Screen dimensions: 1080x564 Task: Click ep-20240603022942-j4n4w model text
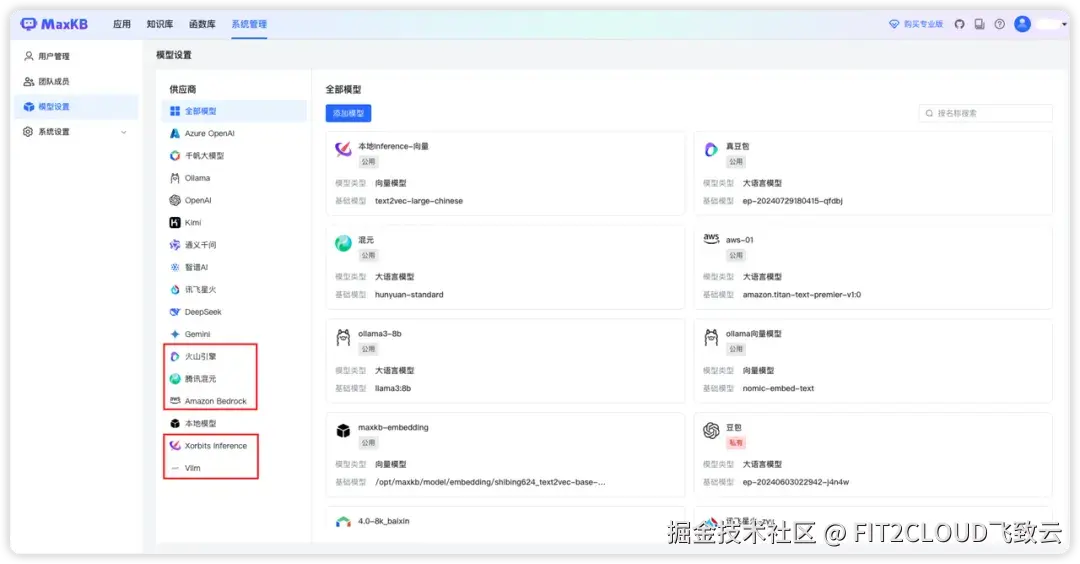click(796, 482)
